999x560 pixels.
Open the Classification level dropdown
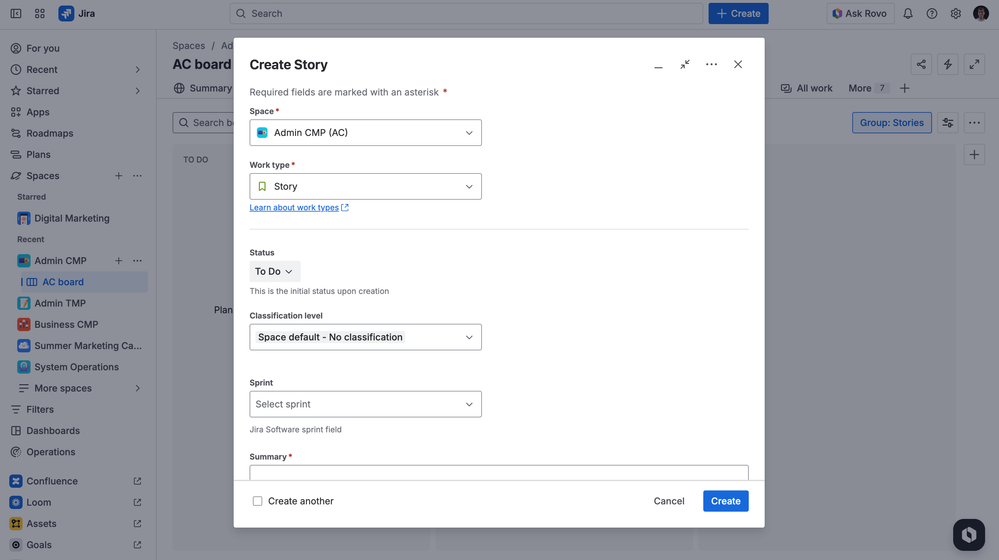[x=365, y=337]
